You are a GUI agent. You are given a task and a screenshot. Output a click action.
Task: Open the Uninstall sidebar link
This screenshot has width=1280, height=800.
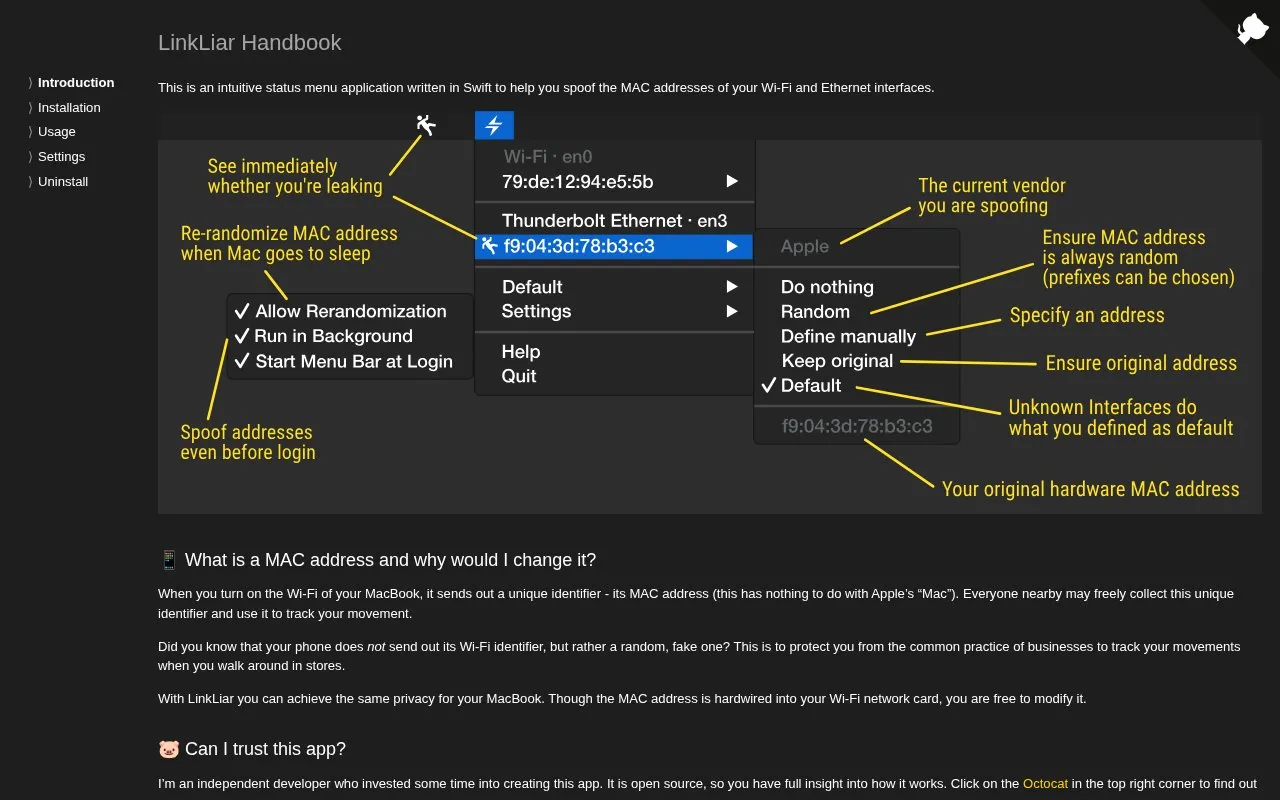tap(63, 182)
